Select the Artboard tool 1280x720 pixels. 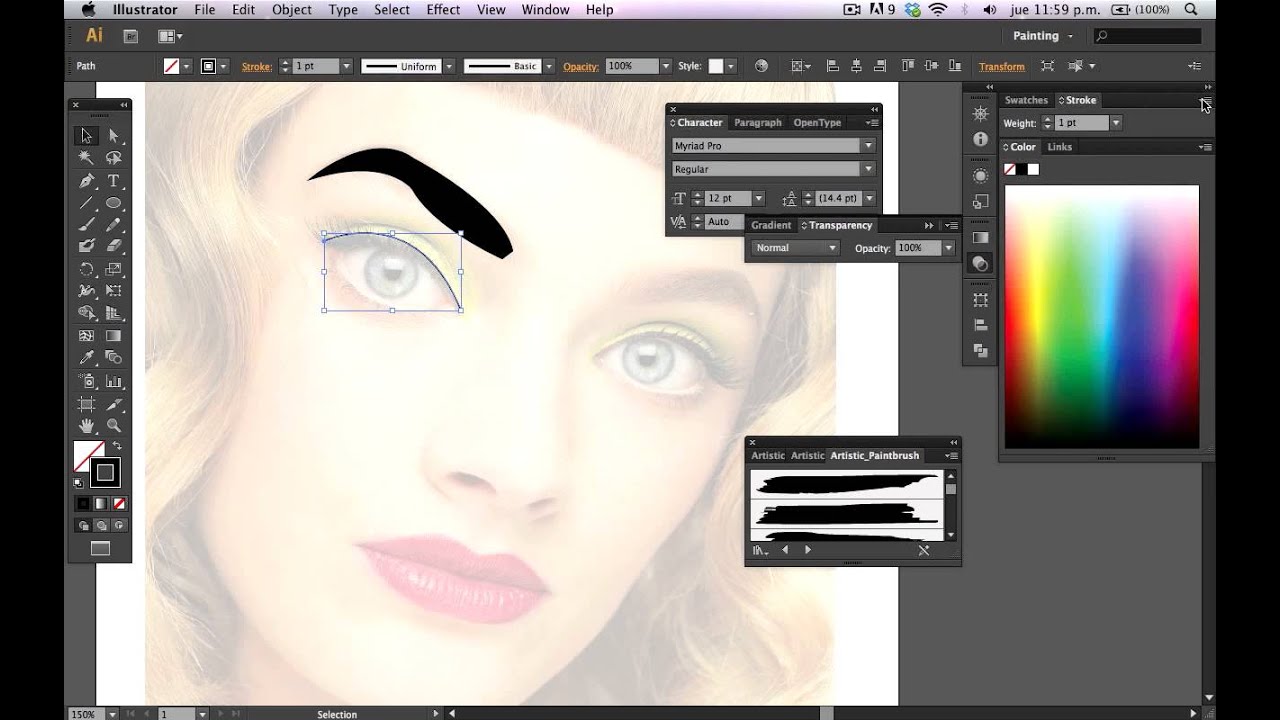86,404
